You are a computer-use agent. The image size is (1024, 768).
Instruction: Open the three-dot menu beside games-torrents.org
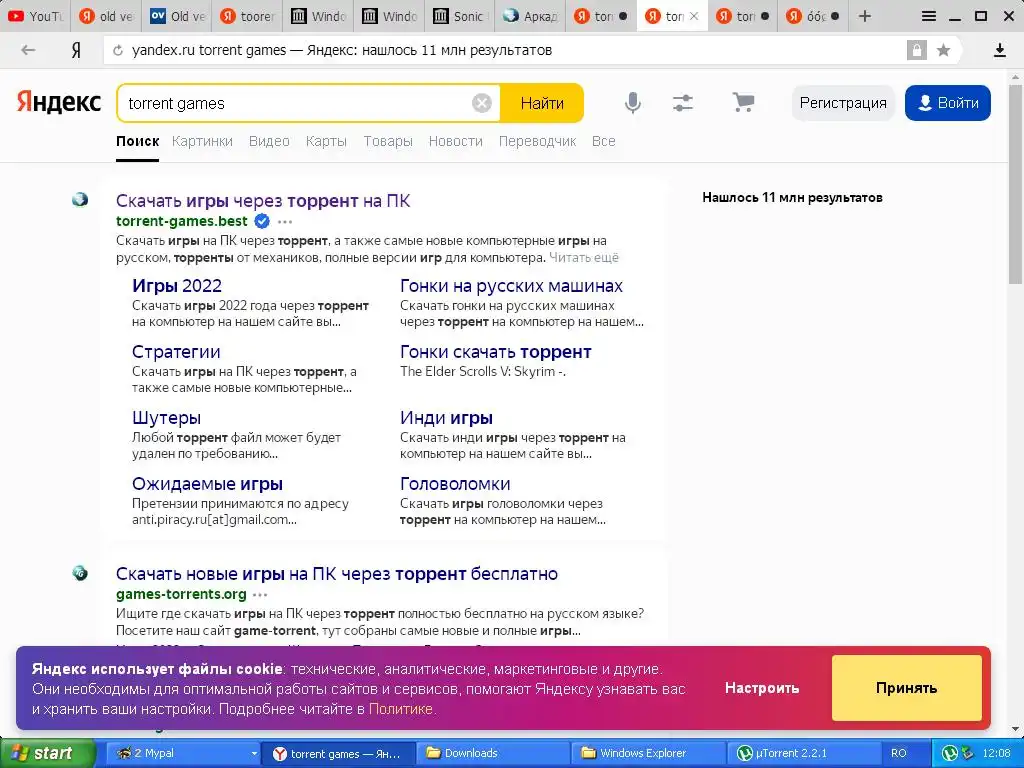click(x=260, y=595)
